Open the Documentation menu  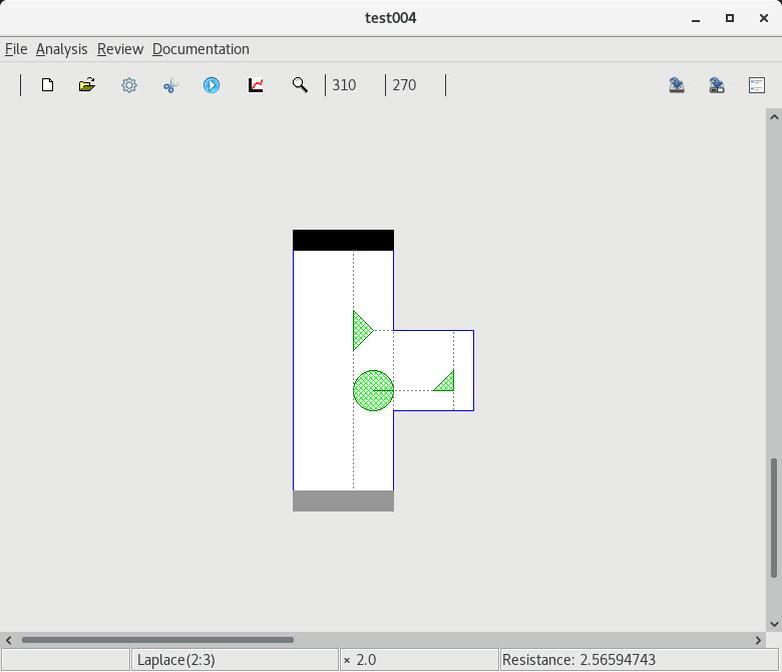point(200,49)
